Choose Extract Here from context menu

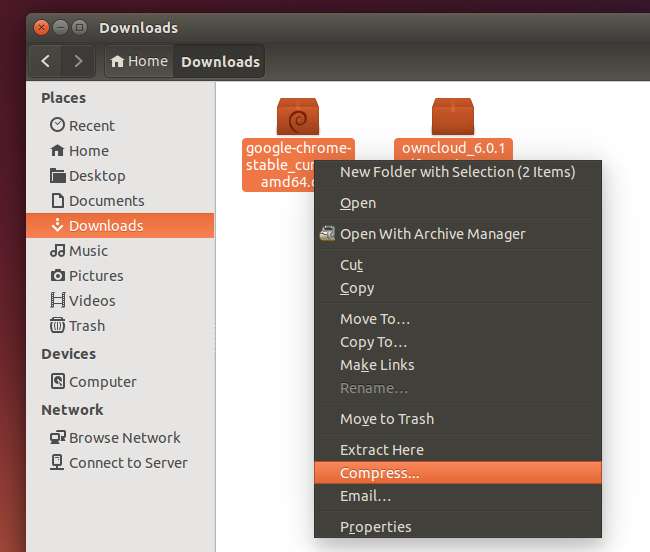tap(382, 450)
